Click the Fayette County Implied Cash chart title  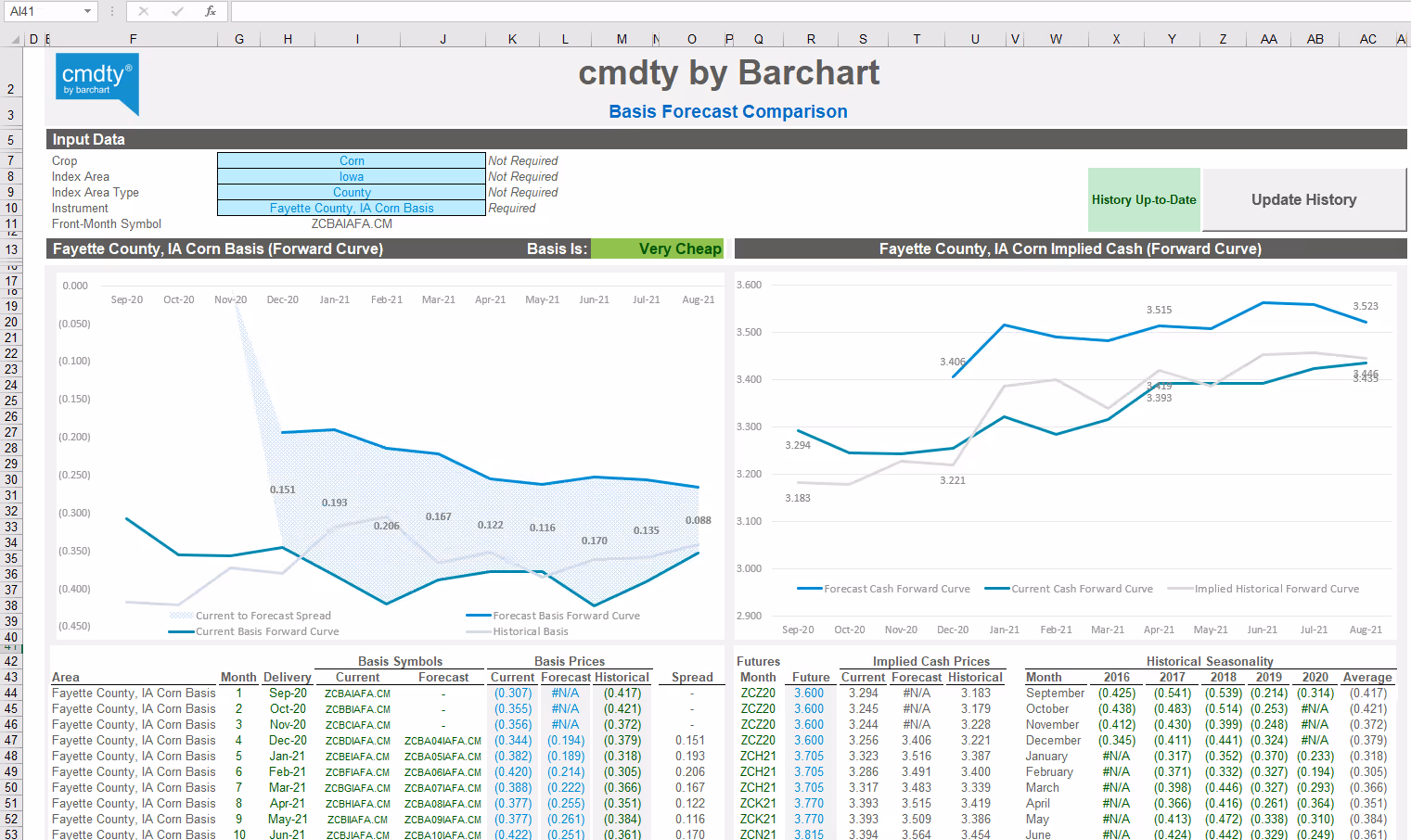[x=1071, y=248]
